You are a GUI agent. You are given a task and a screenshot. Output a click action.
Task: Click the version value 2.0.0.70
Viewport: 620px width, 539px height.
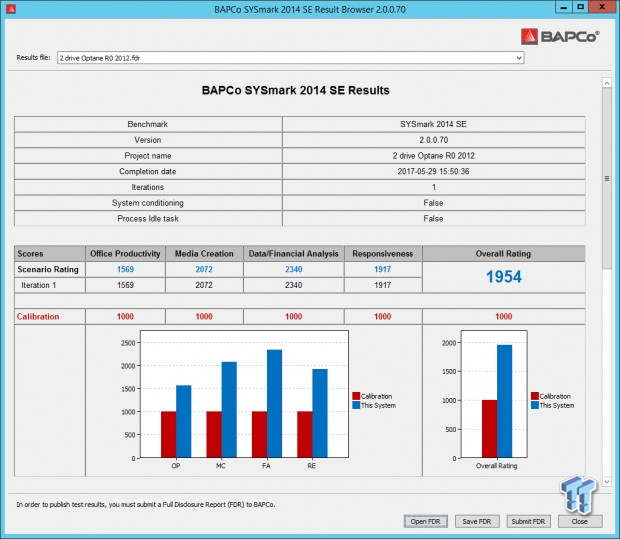(433, 140)
